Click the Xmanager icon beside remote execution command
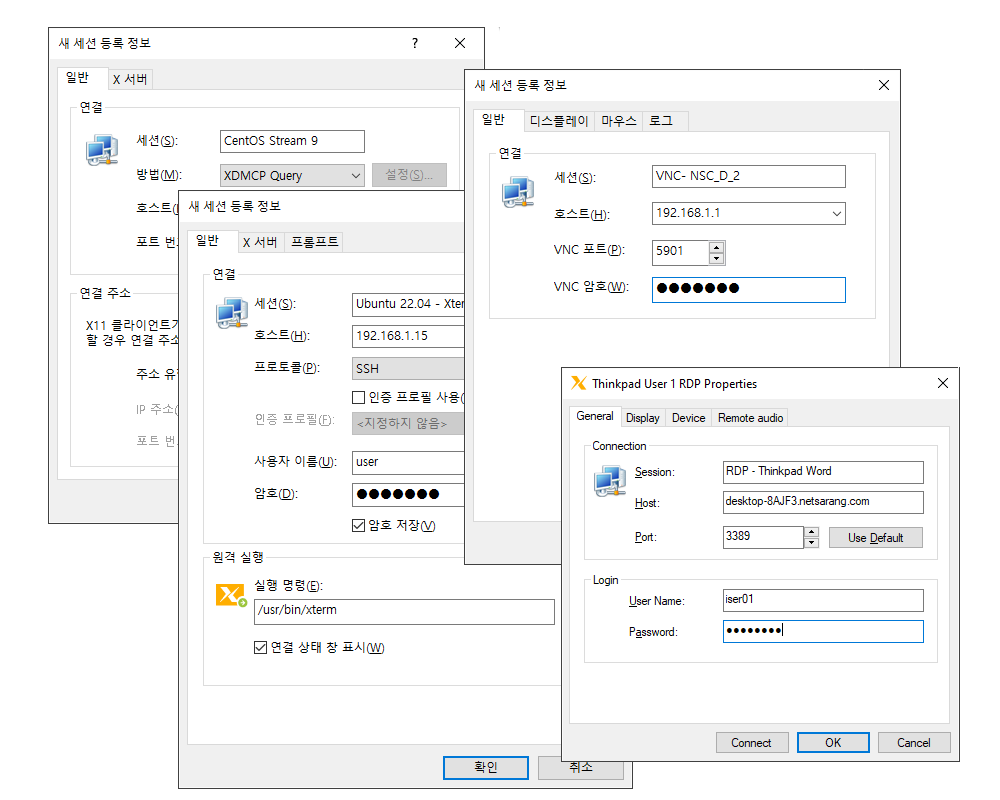 tap(231, 595)
